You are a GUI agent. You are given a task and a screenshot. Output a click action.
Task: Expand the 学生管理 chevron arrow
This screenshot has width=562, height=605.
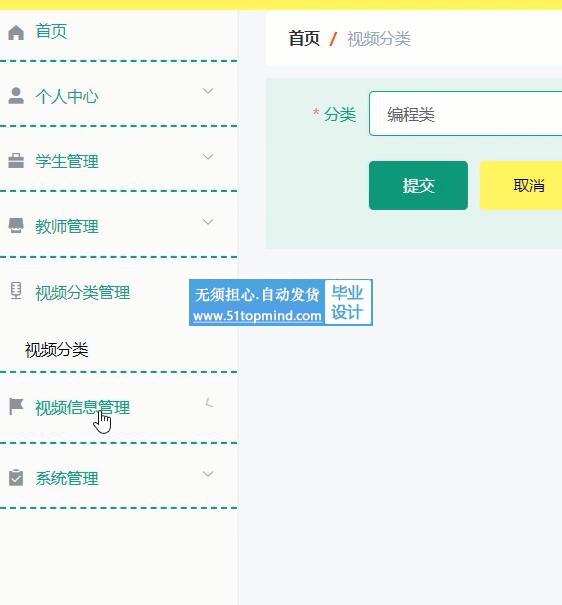[208, 157]
